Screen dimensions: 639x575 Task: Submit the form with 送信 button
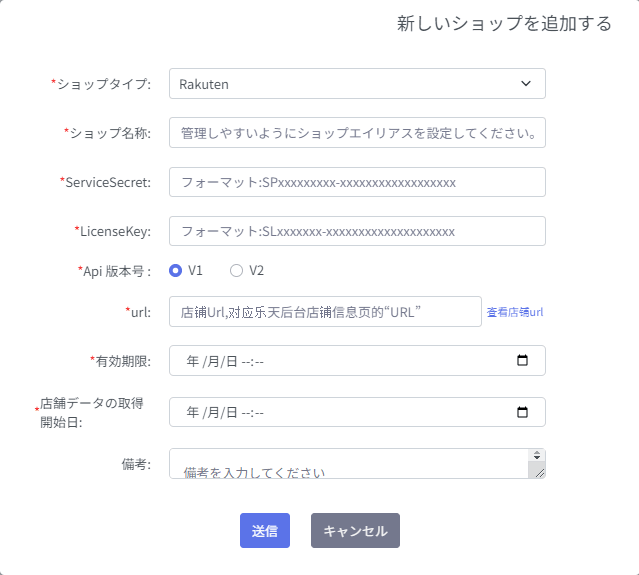[x=265, y=531]
